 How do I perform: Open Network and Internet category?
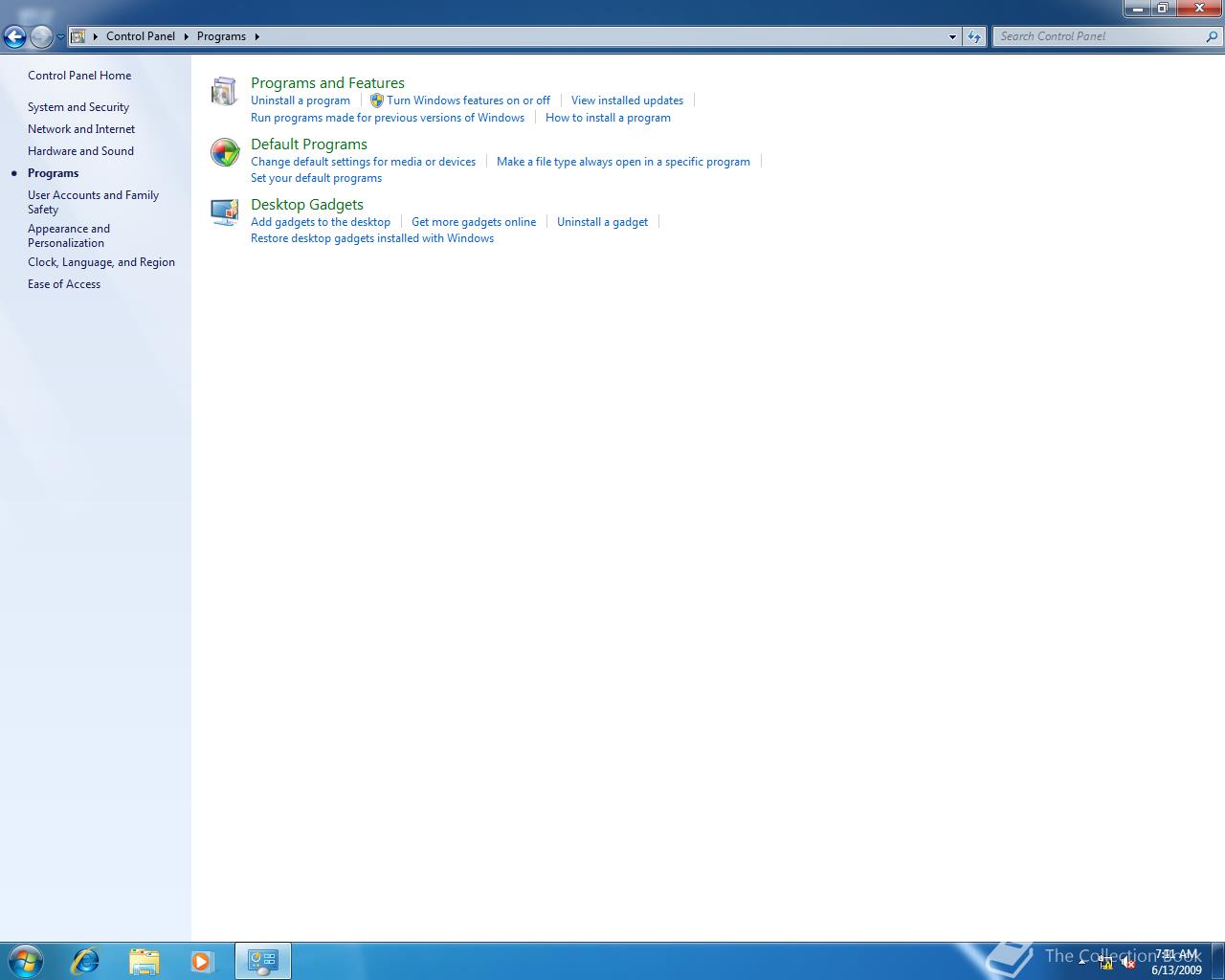81,129
